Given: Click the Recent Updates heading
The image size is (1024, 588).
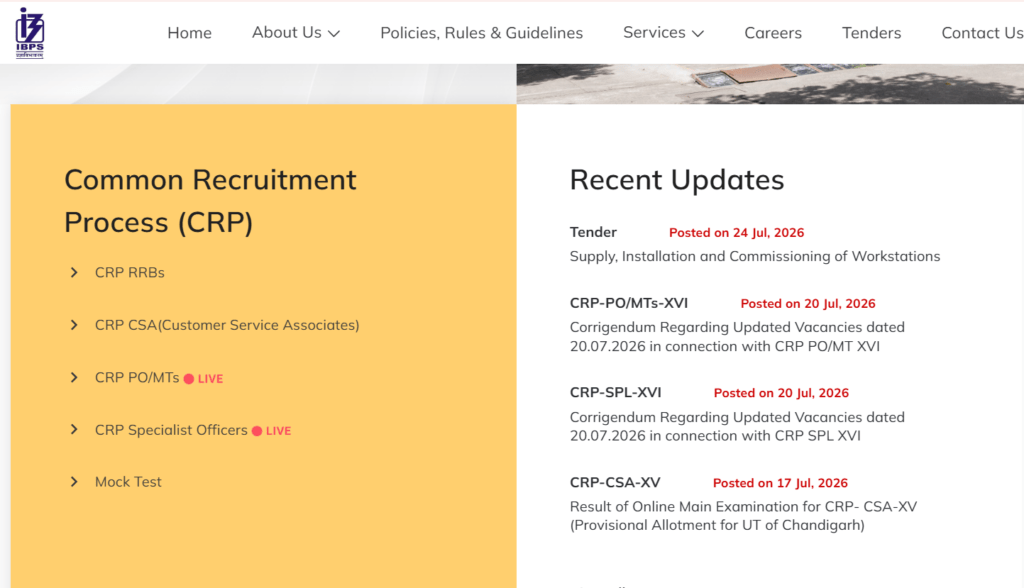Looking at the screenshot, I should (x=677, y=180).
